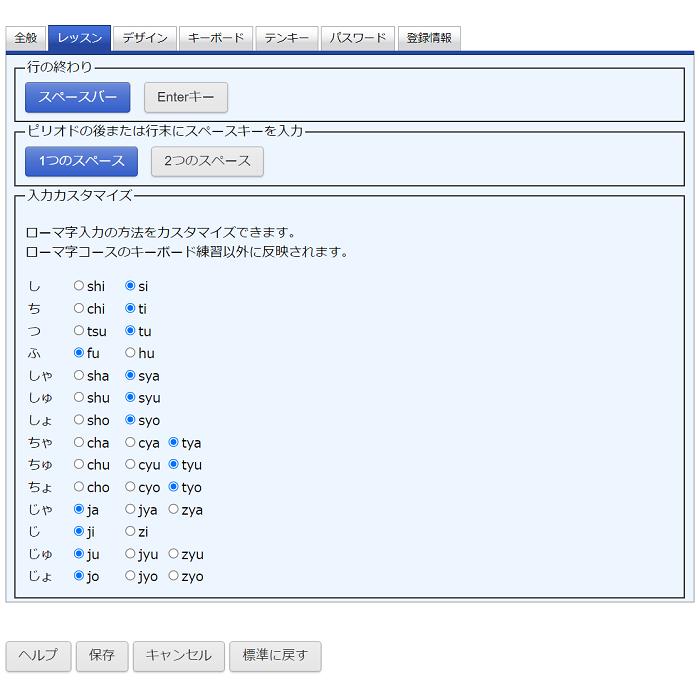Select the jyu radio option

click(130, 554)
